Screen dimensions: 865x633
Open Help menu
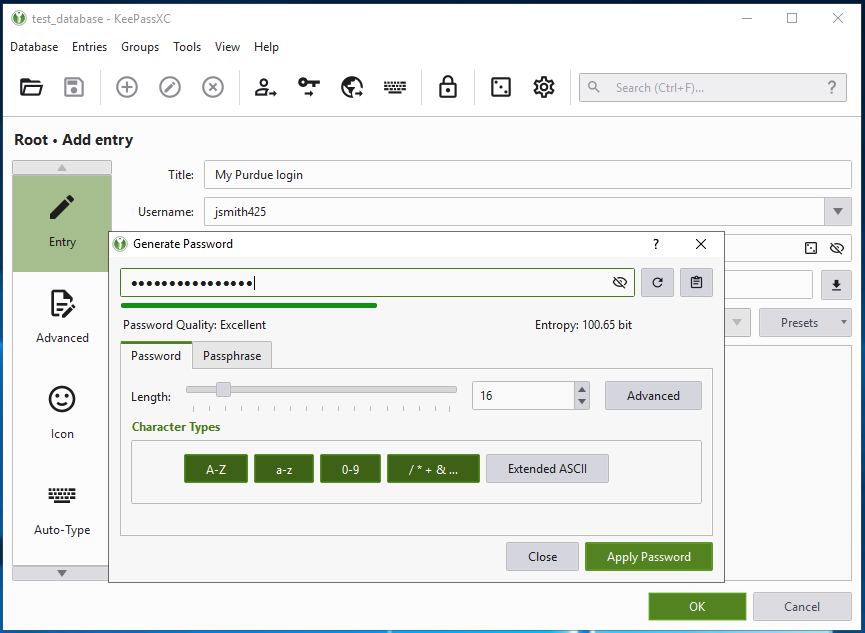point(266,47)
